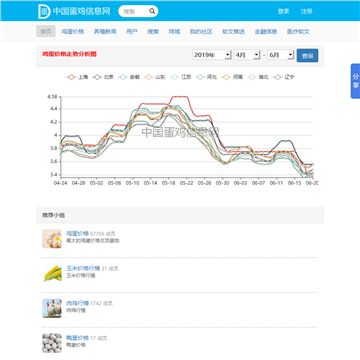Open the blue 分享 share side tab
This screenshot has height=360, width=360.
coord(355,81)
